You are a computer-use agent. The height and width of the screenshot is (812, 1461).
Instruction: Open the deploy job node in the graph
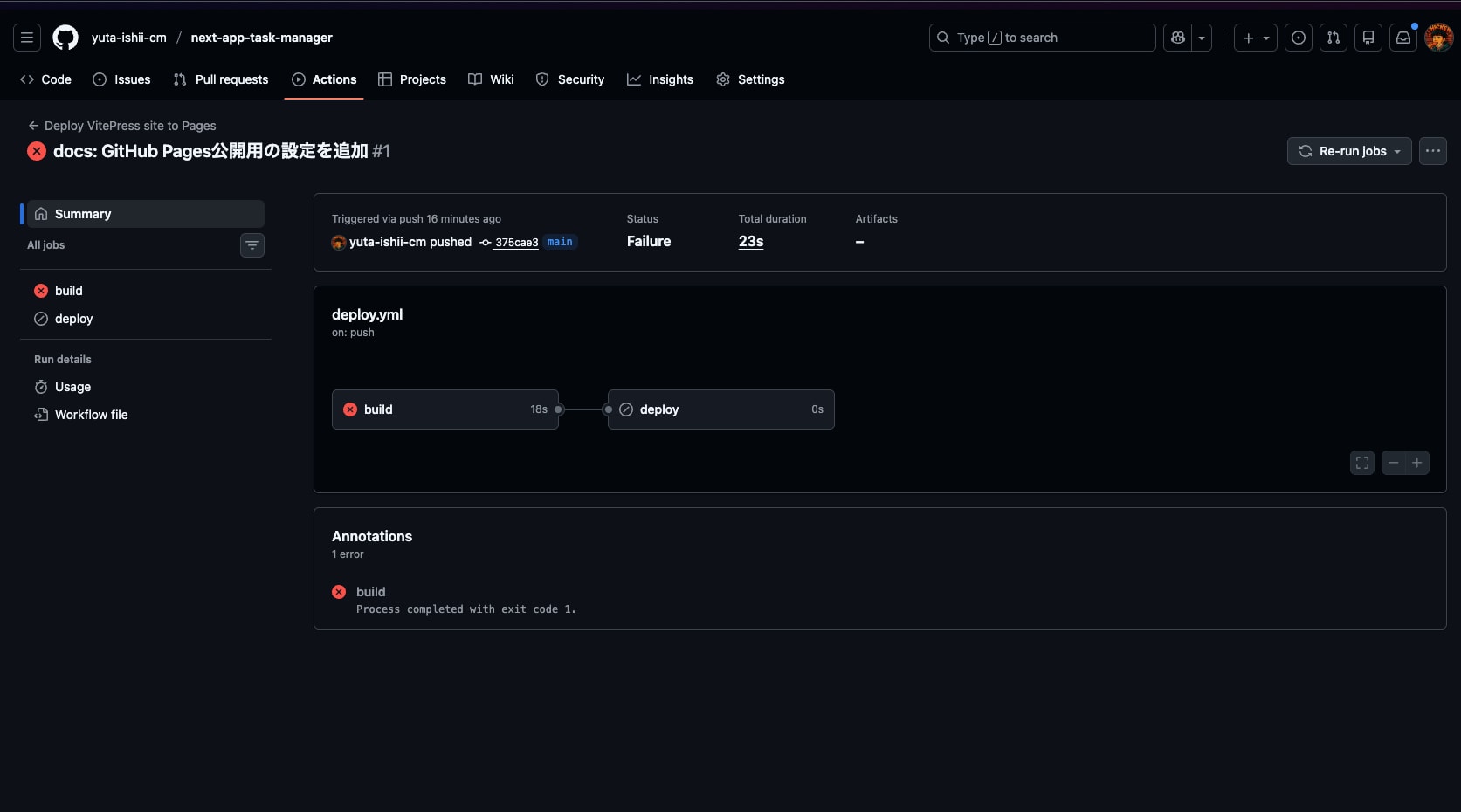[721, 409]
